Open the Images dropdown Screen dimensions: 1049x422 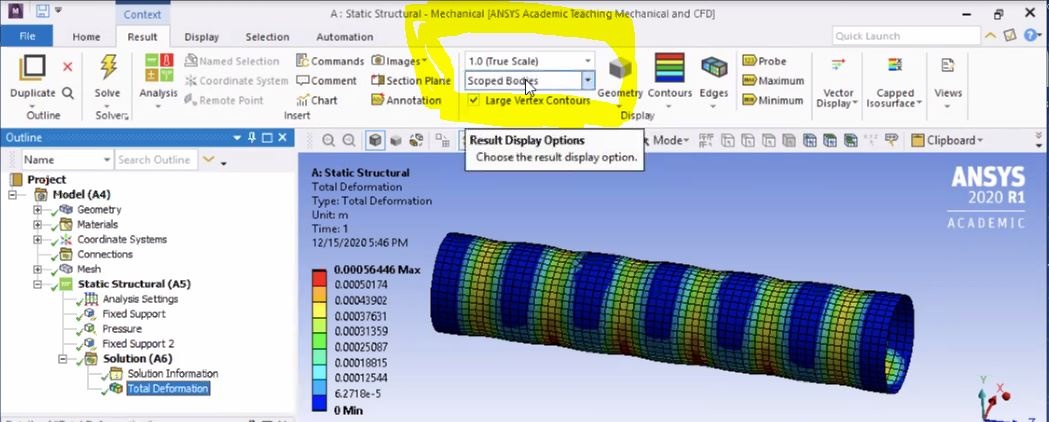[x=399, y=61]
